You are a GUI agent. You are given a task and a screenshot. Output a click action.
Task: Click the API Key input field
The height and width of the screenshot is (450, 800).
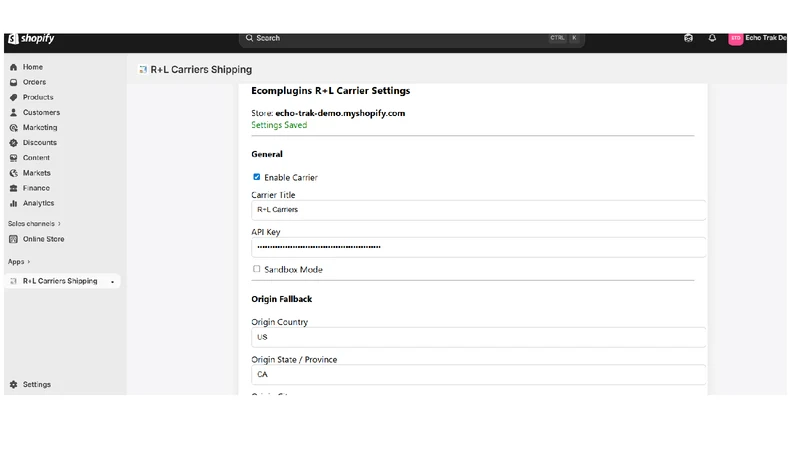point(479,247)
